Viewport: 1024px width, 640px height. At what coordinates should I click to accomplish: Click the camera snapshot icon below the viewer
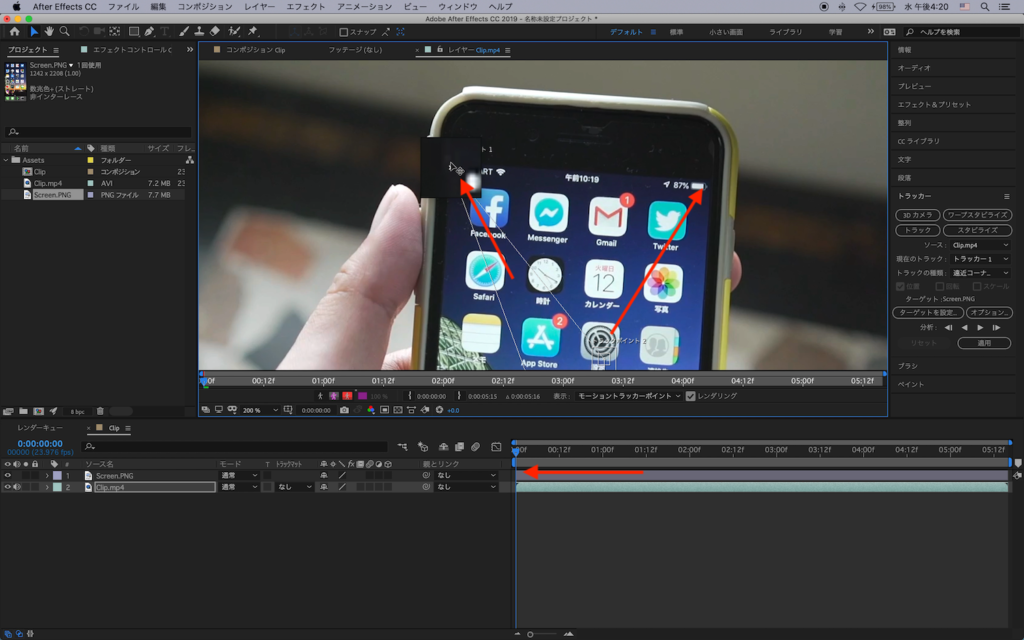point(344,410)
